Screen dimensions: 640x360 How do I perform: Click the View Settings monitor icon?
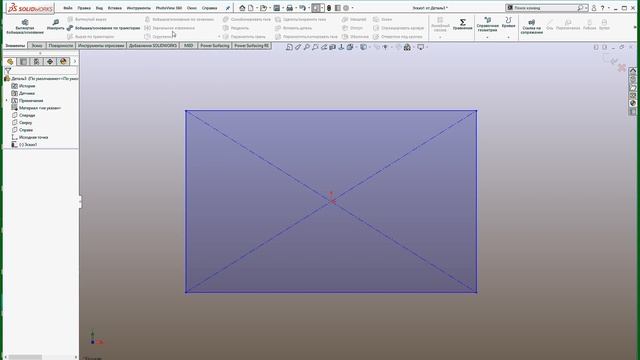tap(420, 47)
